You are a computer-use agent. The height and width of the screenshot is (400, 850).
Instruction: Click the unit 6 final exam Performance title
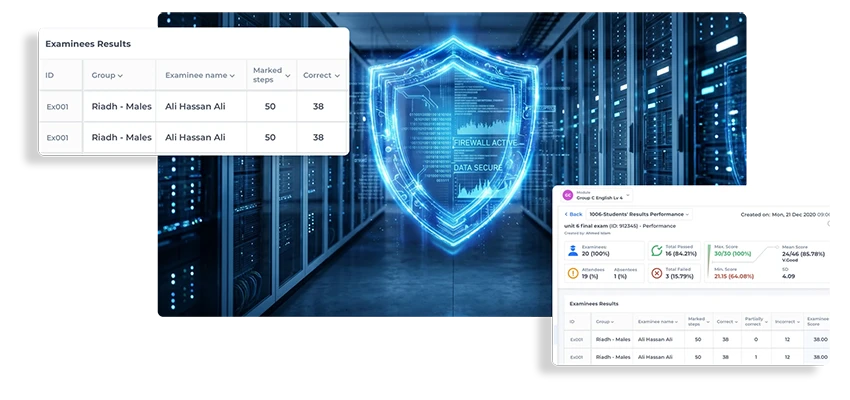[x=620, y=226]
